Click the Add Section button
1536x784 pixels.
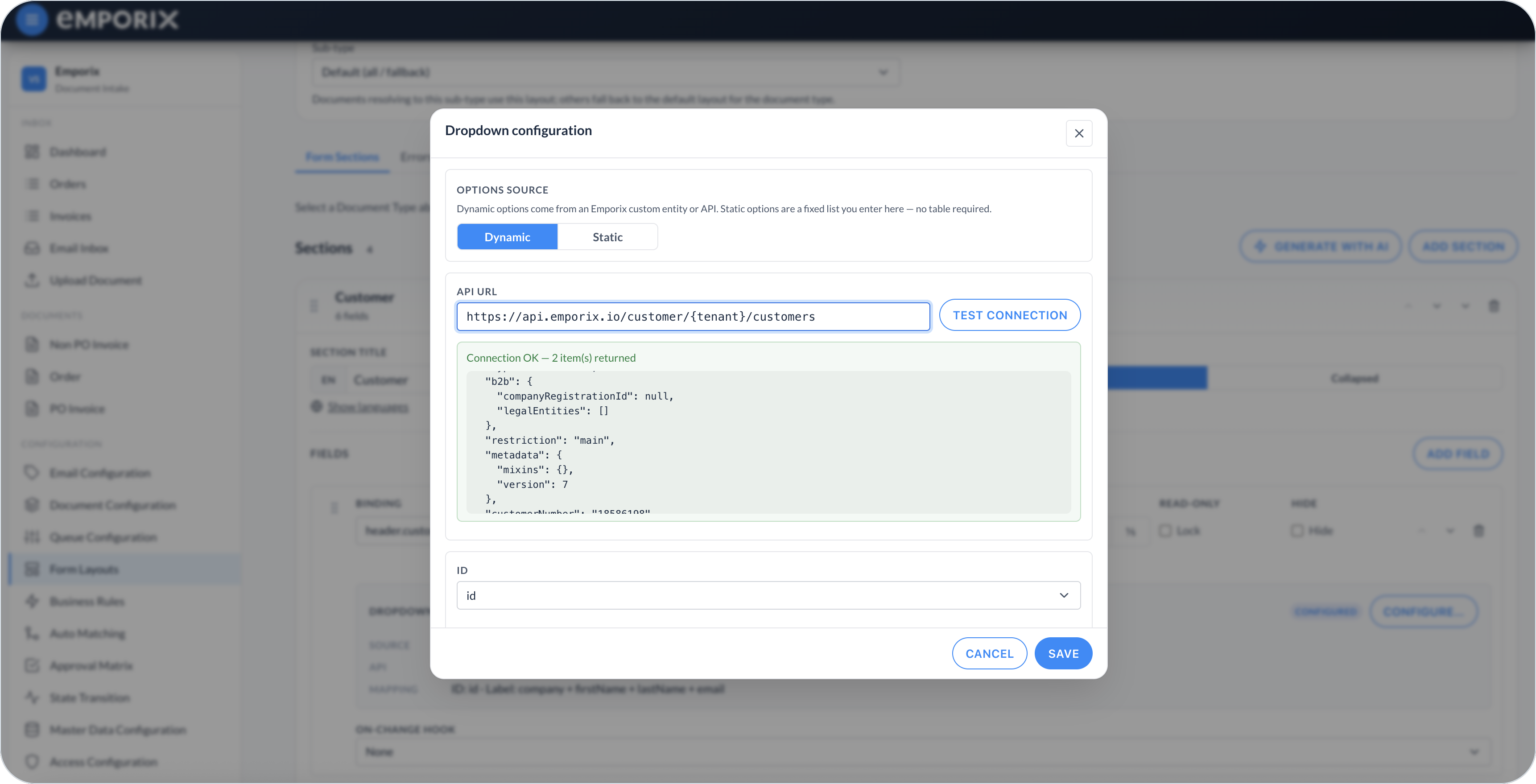[x=1463, y=246]
